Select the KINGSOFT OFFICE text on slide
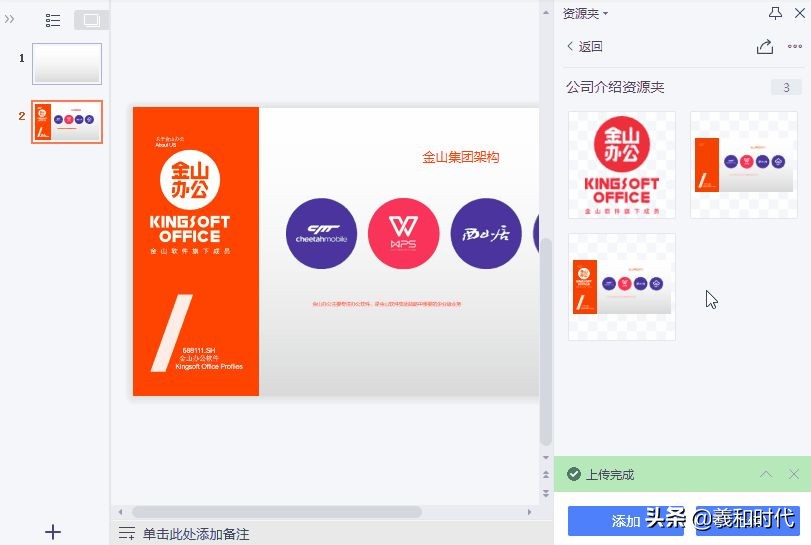Viewport: 811px width, 545px height. coord(190,229)
